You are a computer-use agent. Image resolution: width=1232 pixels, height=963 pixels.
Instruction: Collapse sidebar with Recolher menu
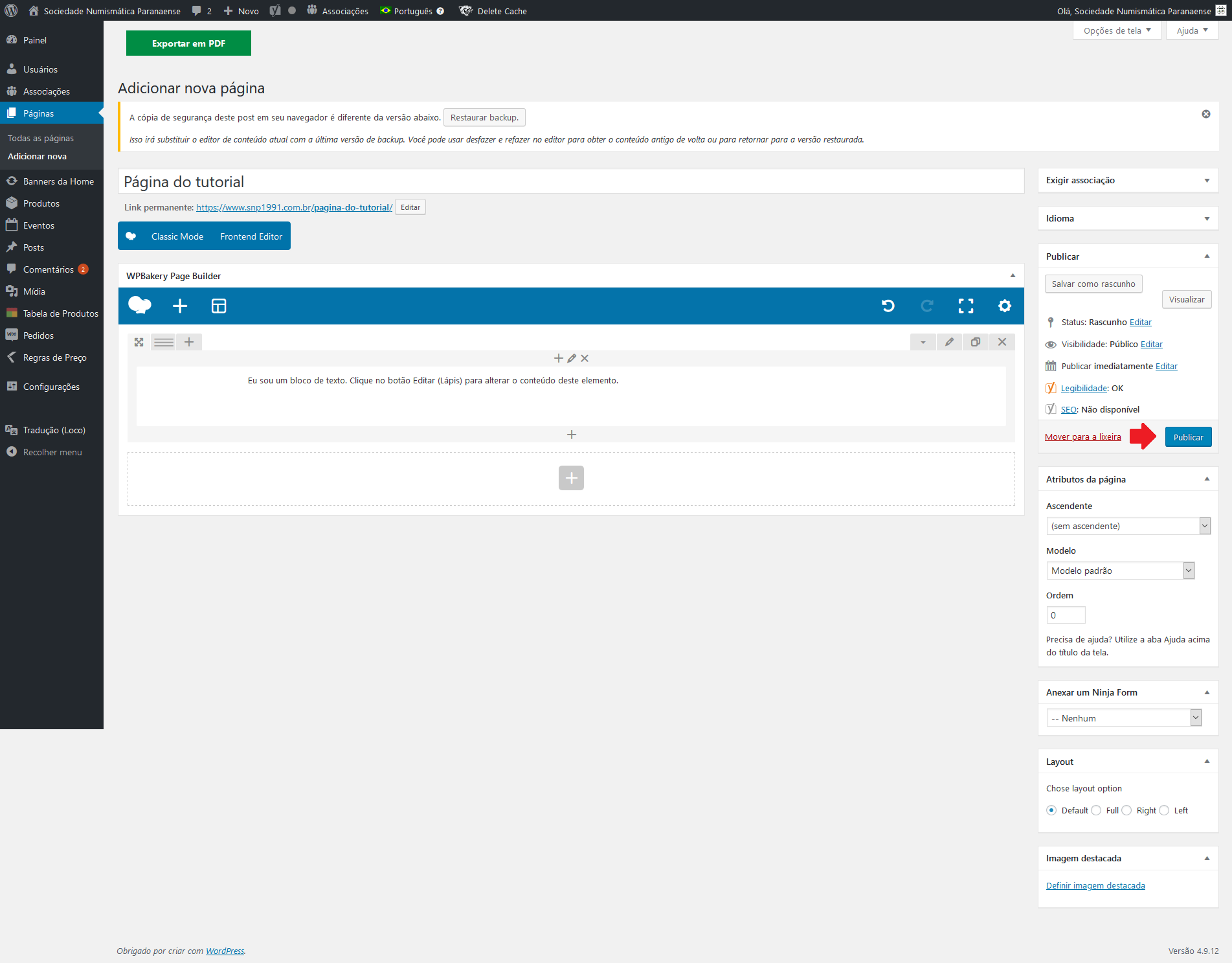tap(52, 452)
